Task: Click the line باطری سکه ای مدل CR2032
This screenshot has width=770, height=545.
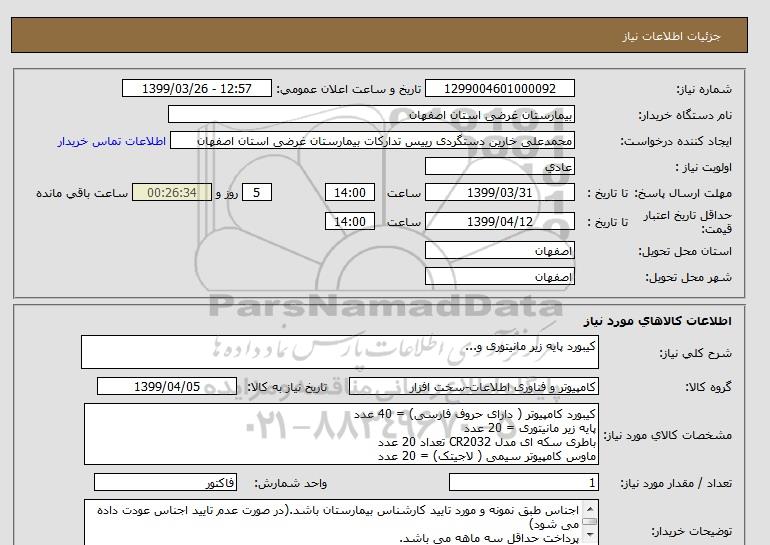Action: 487,442
